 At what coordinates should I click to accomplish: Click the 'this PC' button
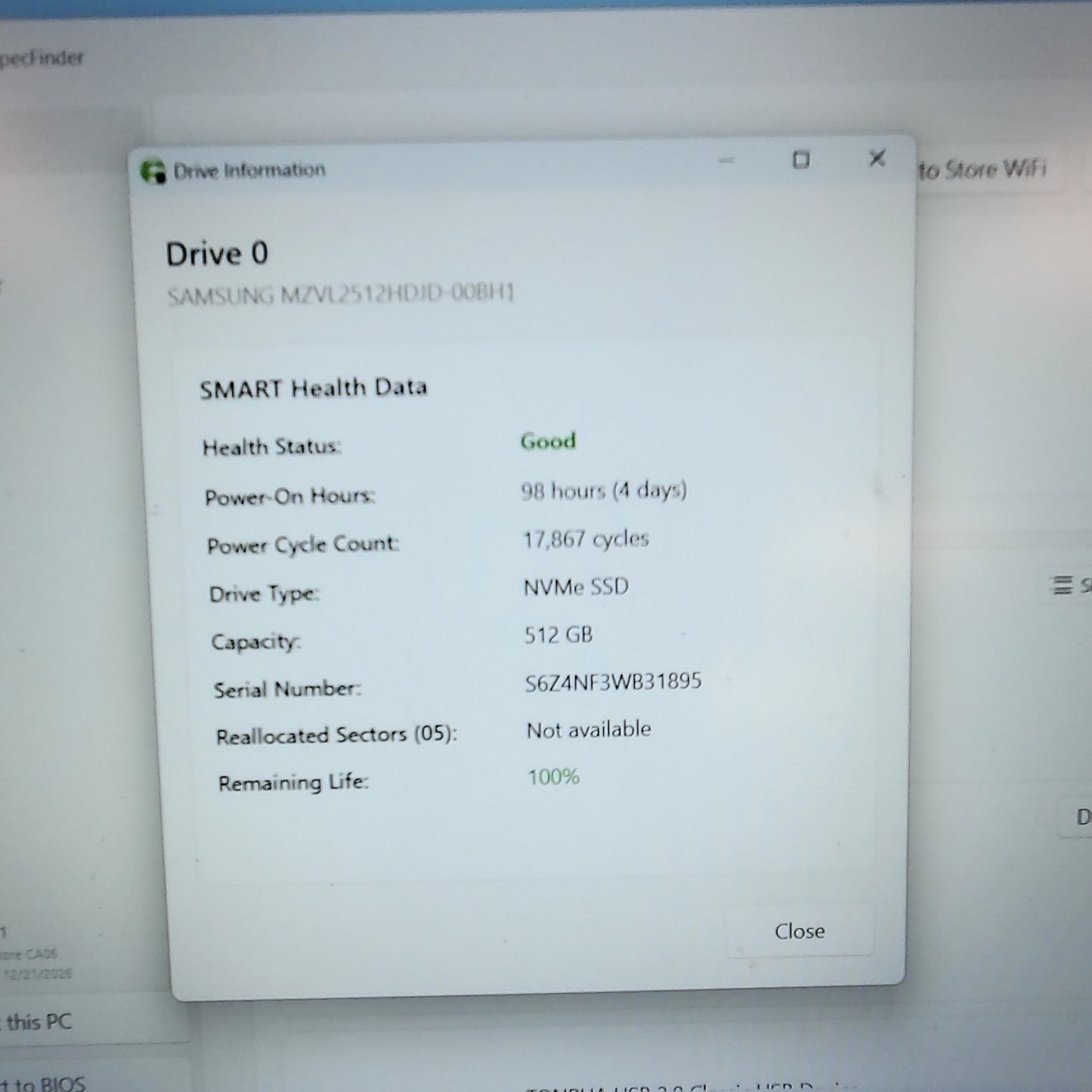click(x=38, y=1022)
